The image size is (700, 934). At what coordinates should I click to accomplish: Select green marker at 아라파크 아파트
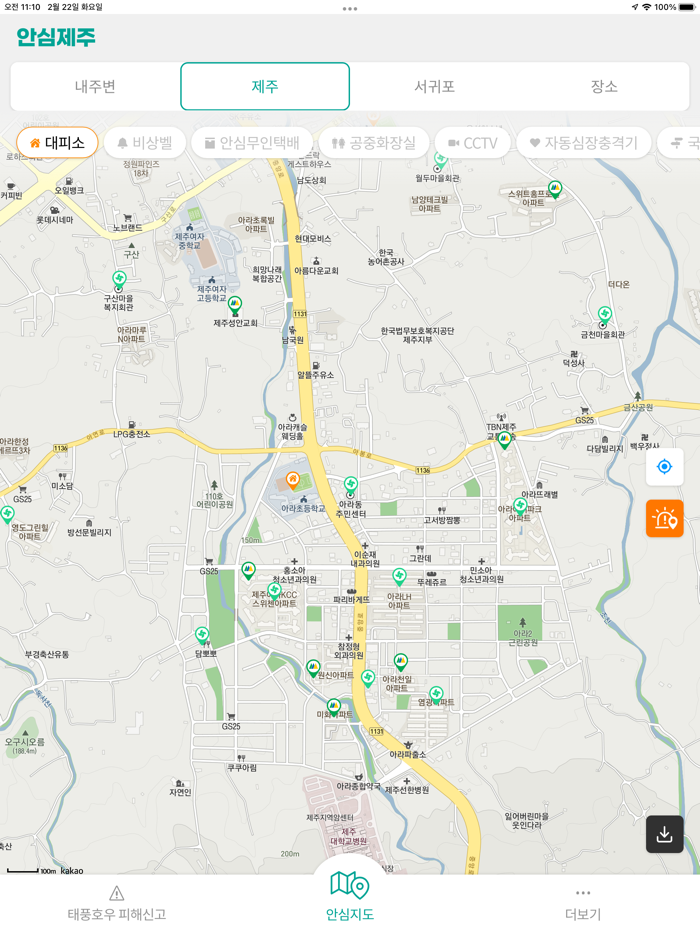(520, 508)
